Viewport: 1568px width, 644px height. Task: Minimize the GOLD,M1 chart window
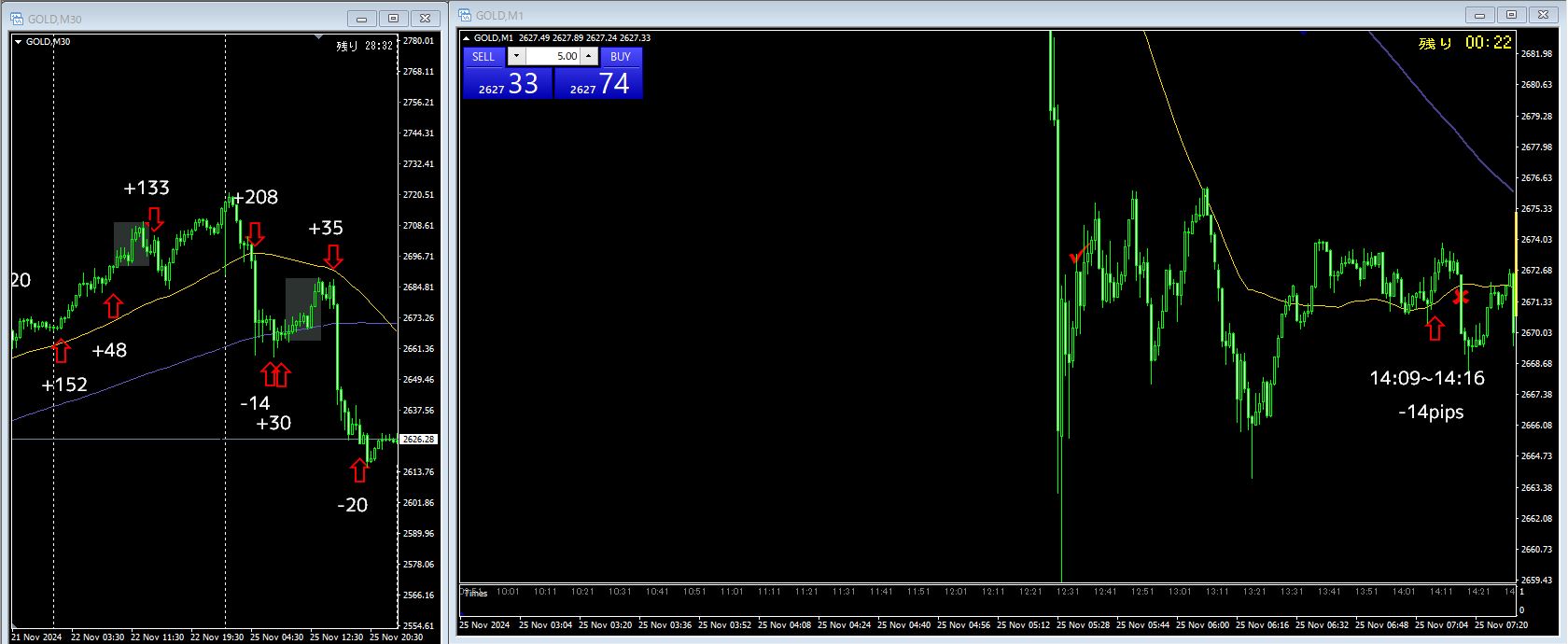[1480, 15]
